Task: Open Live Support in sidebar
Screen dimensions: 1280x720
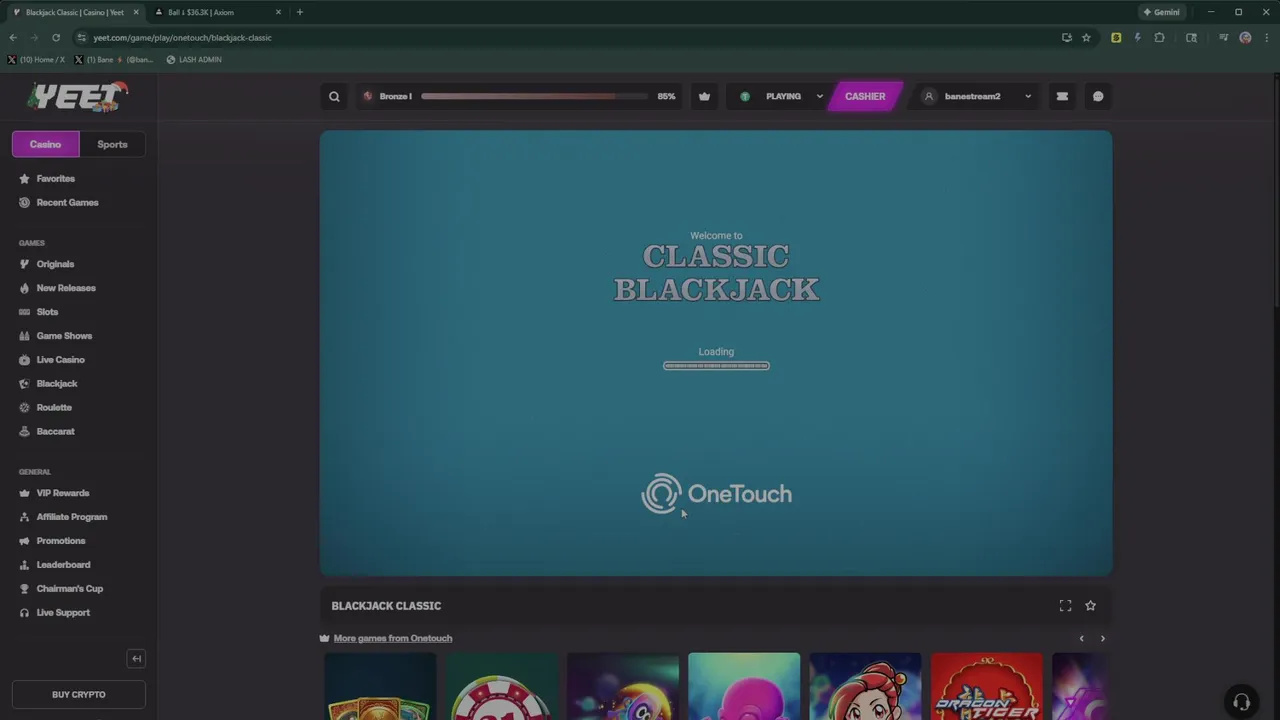Action: click(63, 613)
